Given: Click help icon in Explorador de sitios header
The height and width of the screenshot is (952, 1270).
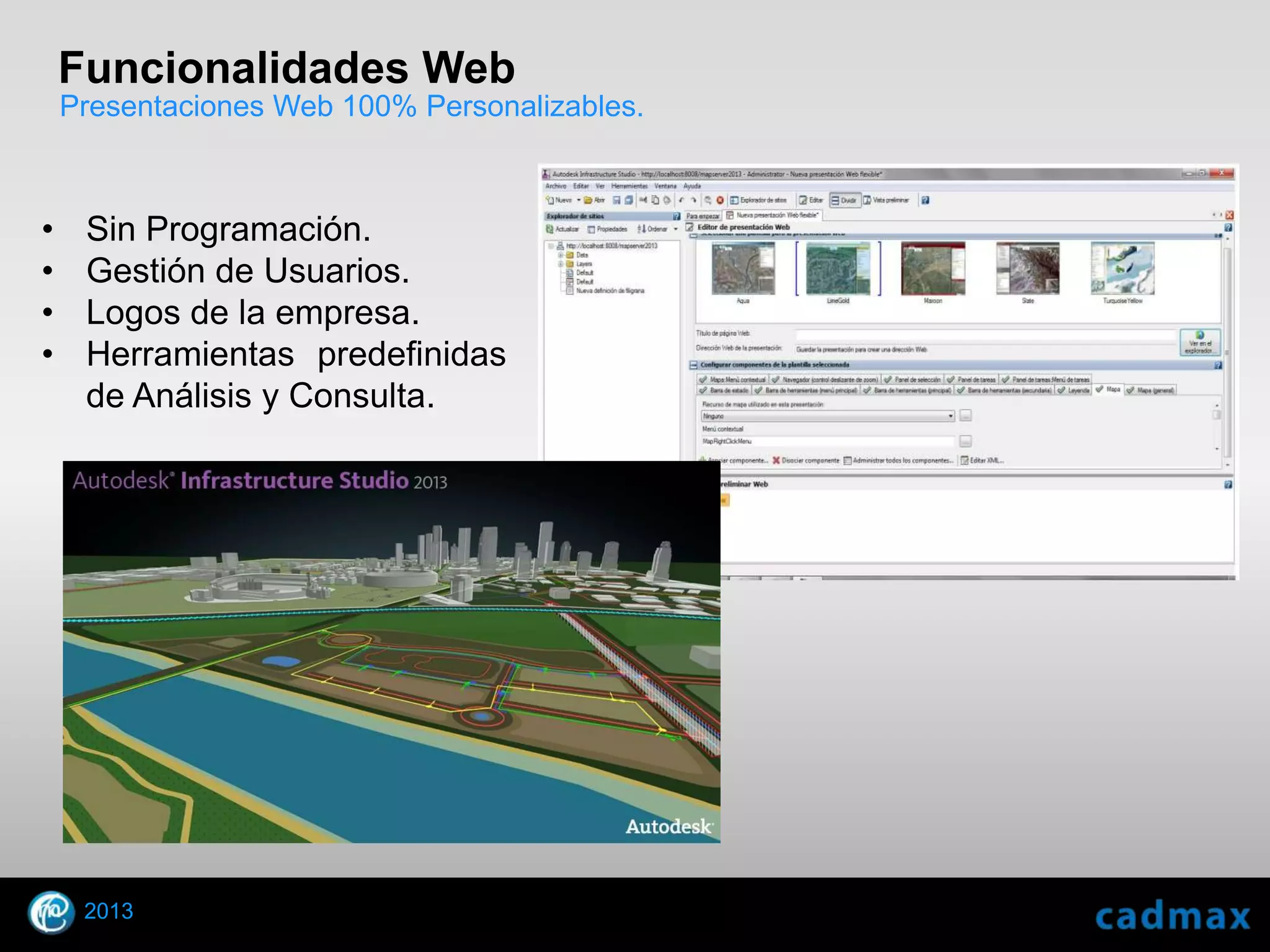Looking at the screenshot, I should pyautogui.click(x=677, y=216).
